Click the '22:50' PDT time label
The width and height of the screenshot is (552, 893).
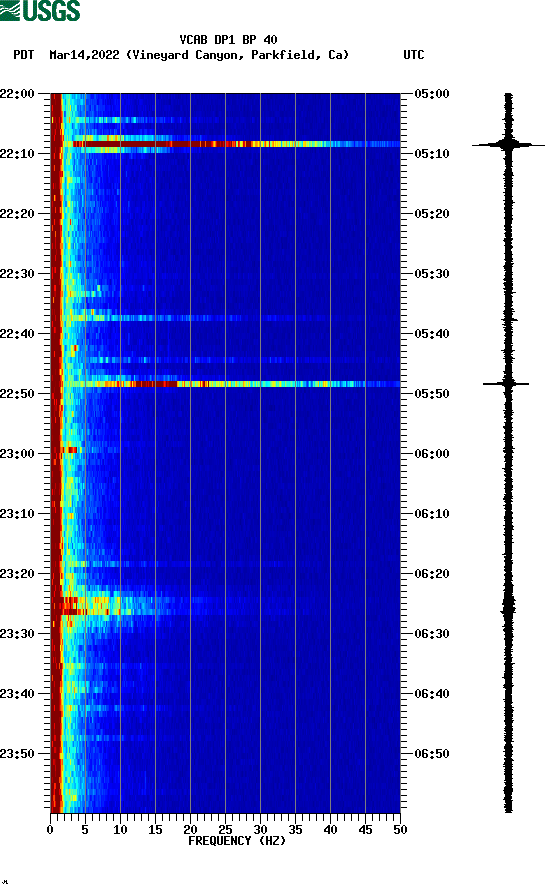click(x=18, y=394)
